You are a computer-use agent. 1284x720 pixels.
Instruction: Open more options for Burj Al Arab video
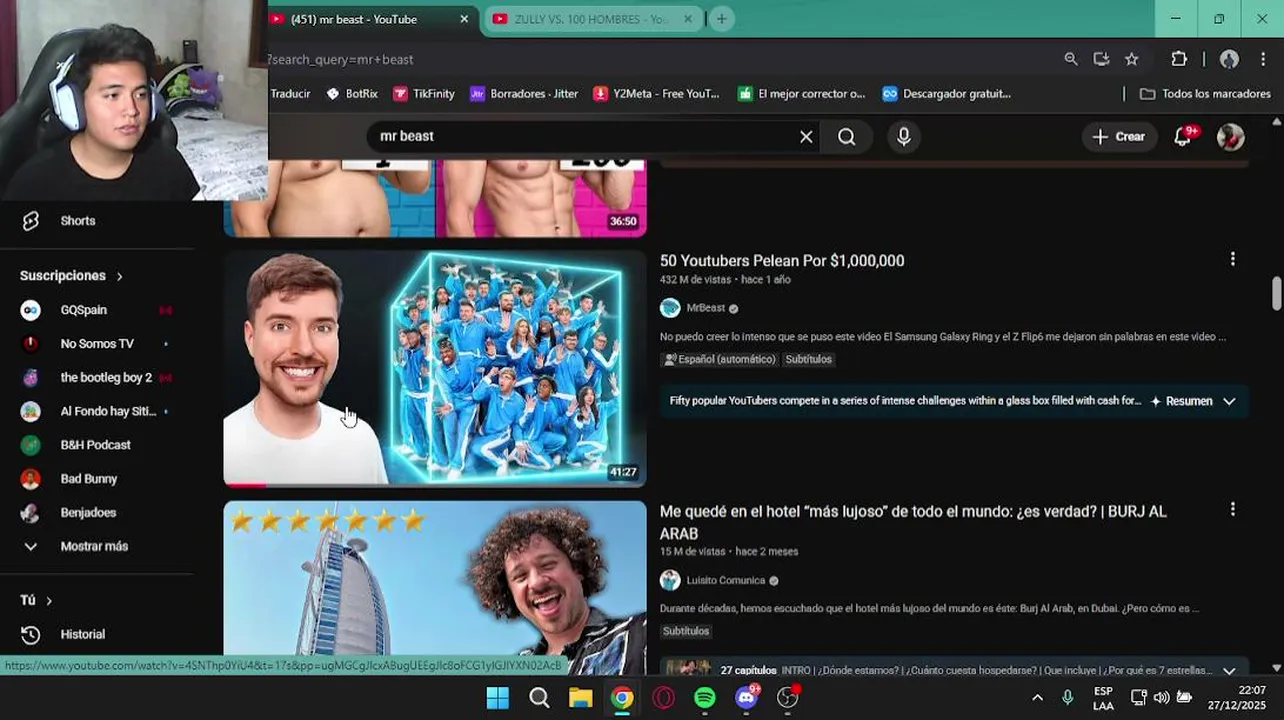tap(1232, 510)
